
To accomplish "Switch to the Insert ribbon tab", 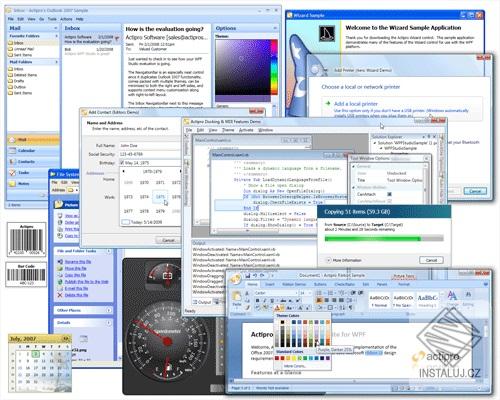I will coord(270,284).
